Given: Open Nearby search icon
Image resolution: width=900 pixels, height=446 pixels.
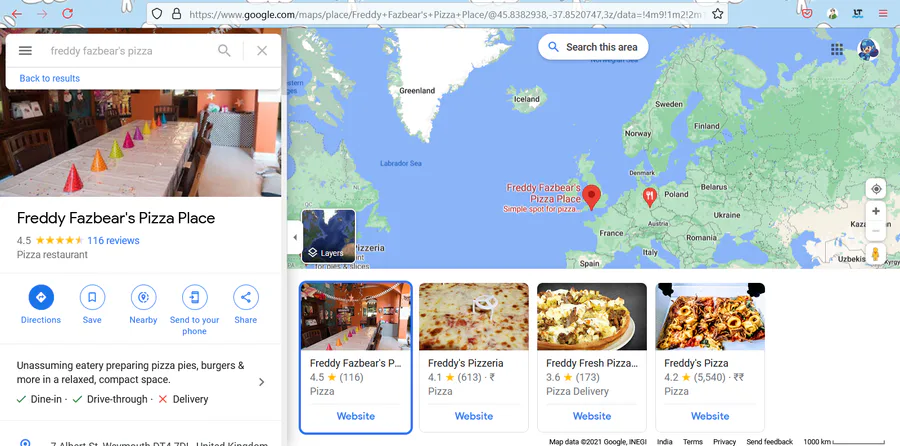Looking at the screenshot, I should tap(143, 297).
